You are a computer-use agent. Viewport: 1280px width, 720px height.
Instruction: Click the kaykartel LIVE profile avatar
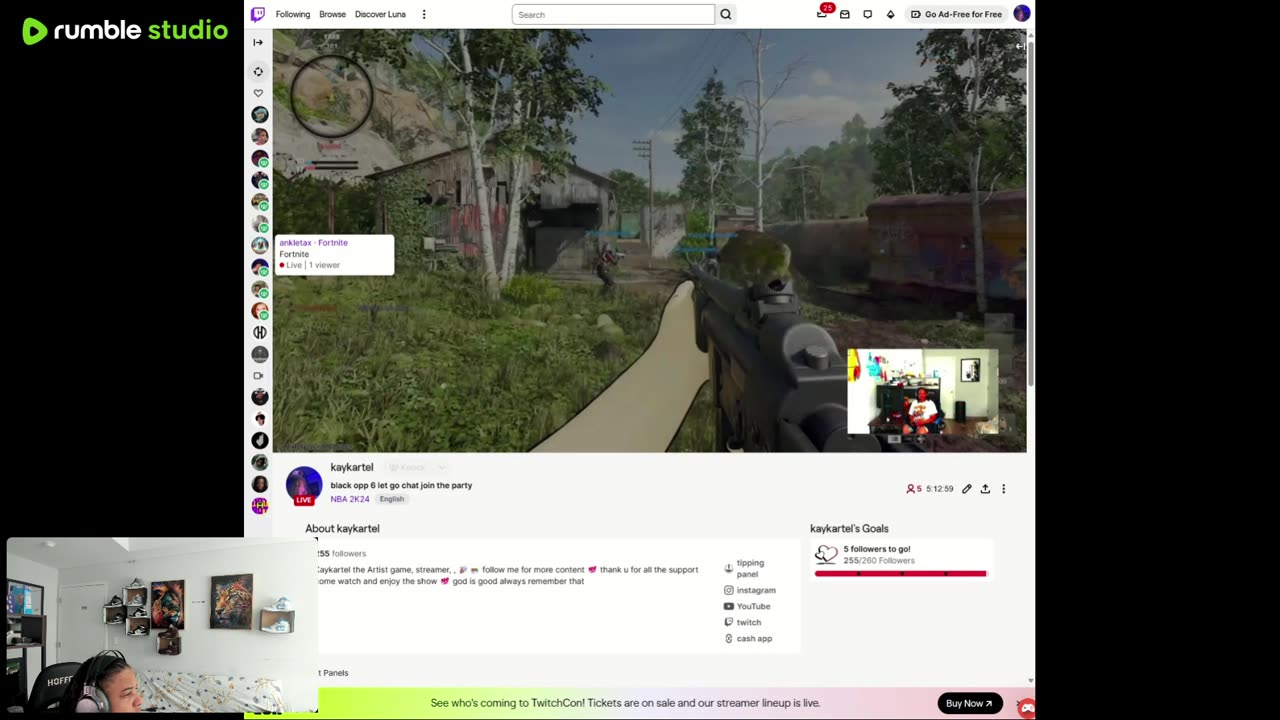pyautogui.click(x=304, y=485)
